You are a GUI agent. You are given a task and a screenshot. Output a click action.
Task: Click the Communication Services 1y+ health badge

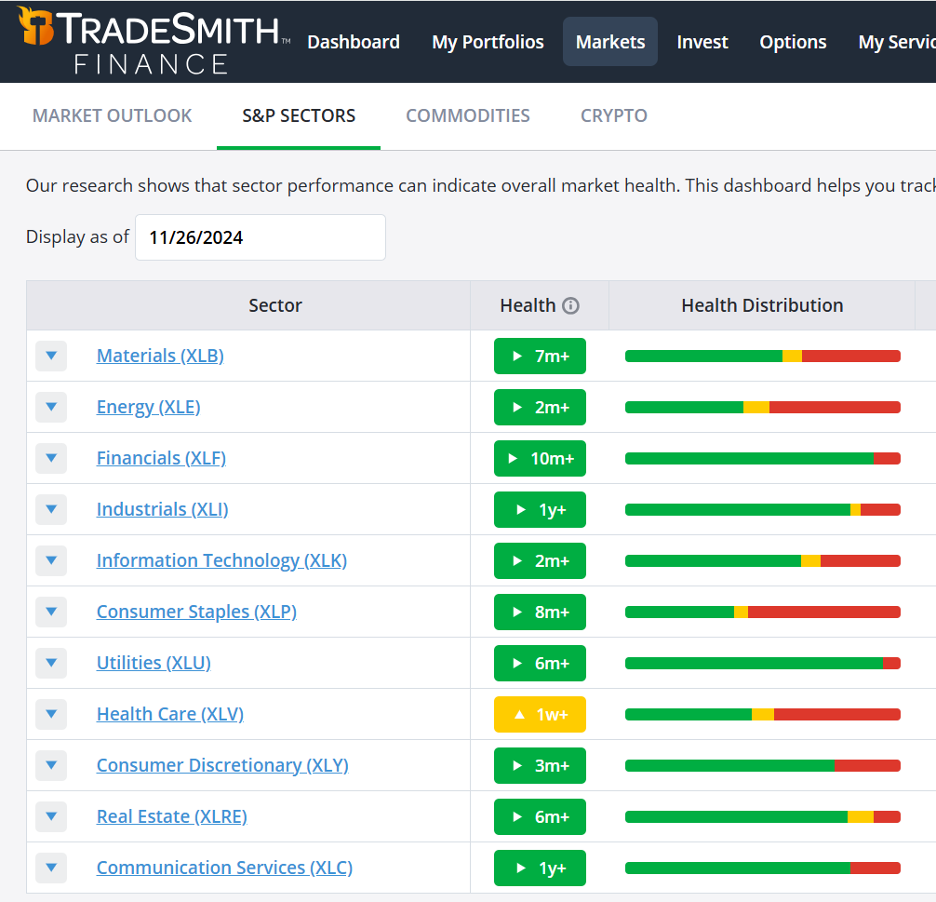pos(540,868)
